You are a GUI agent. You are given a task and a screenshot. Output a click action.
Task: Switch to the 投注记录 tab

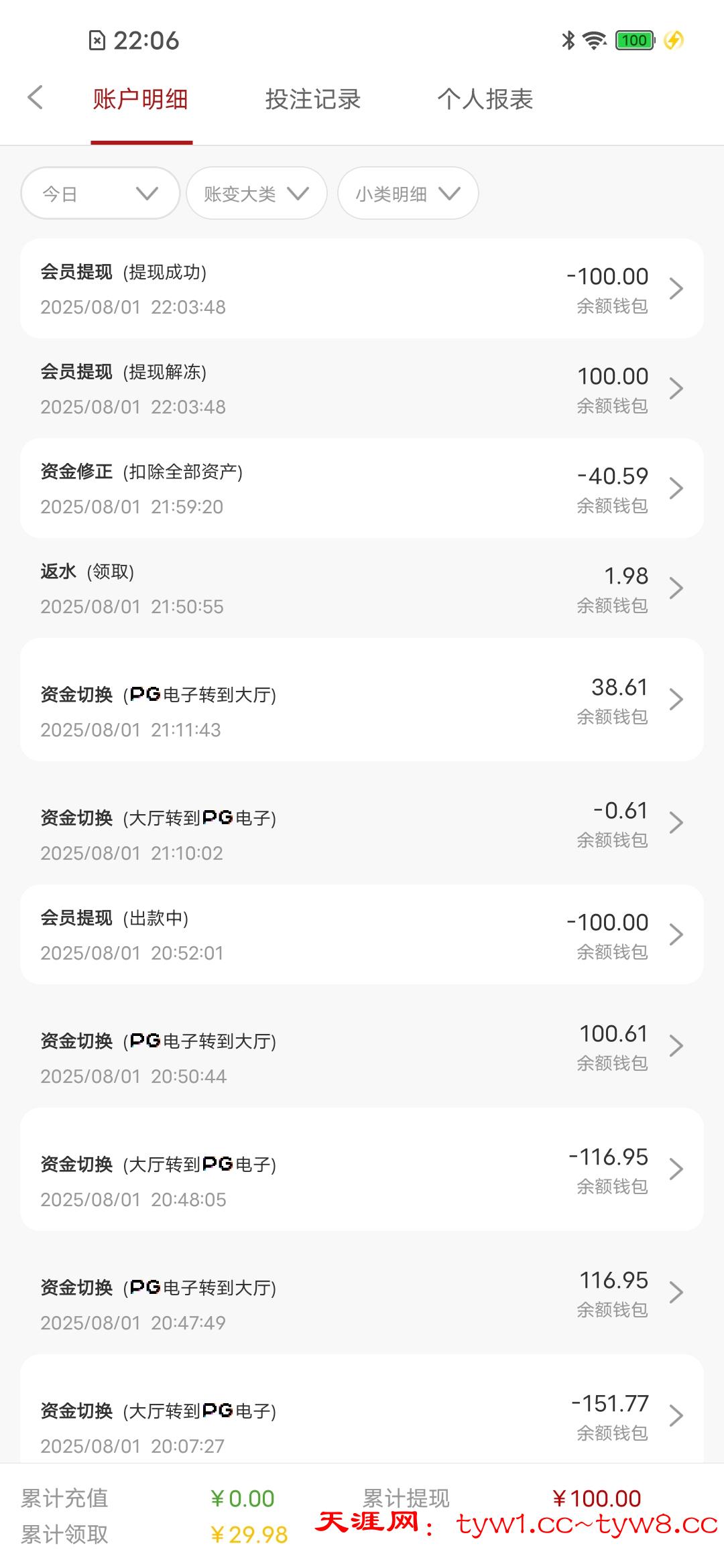point(313,99)
